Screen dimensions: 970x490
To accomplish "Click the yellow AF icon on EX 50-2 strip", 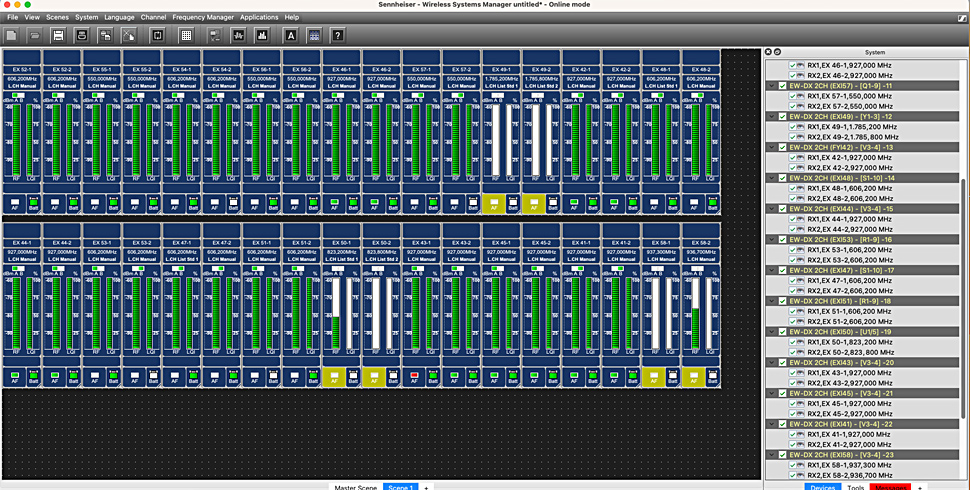I will tap(374, 377).
